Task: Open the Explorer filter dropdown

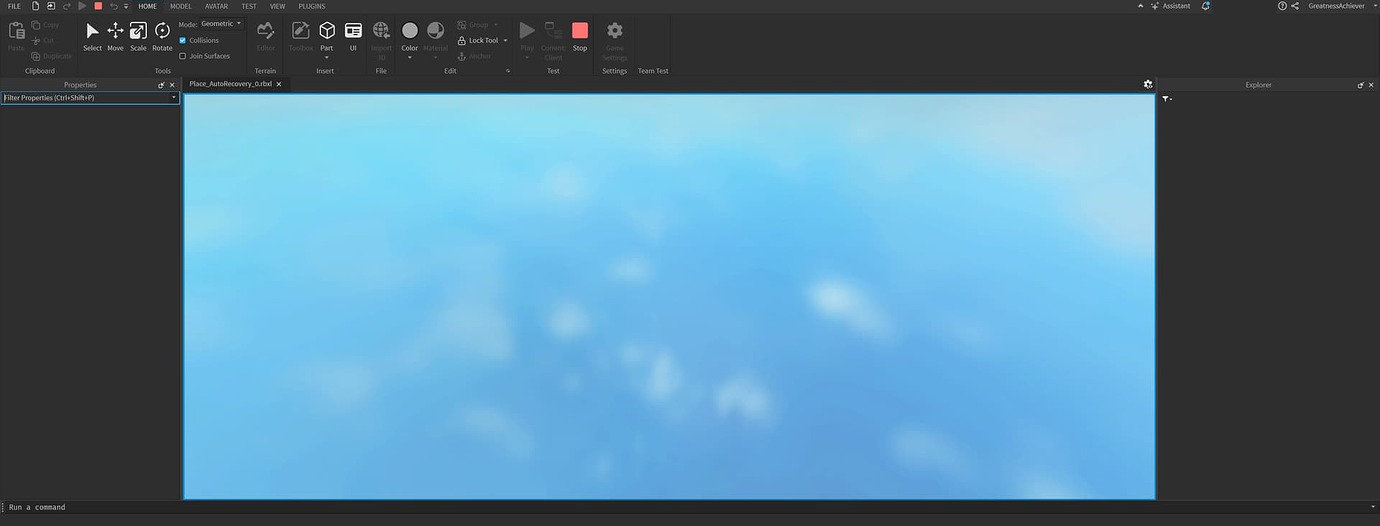Action: (1167, 99)
